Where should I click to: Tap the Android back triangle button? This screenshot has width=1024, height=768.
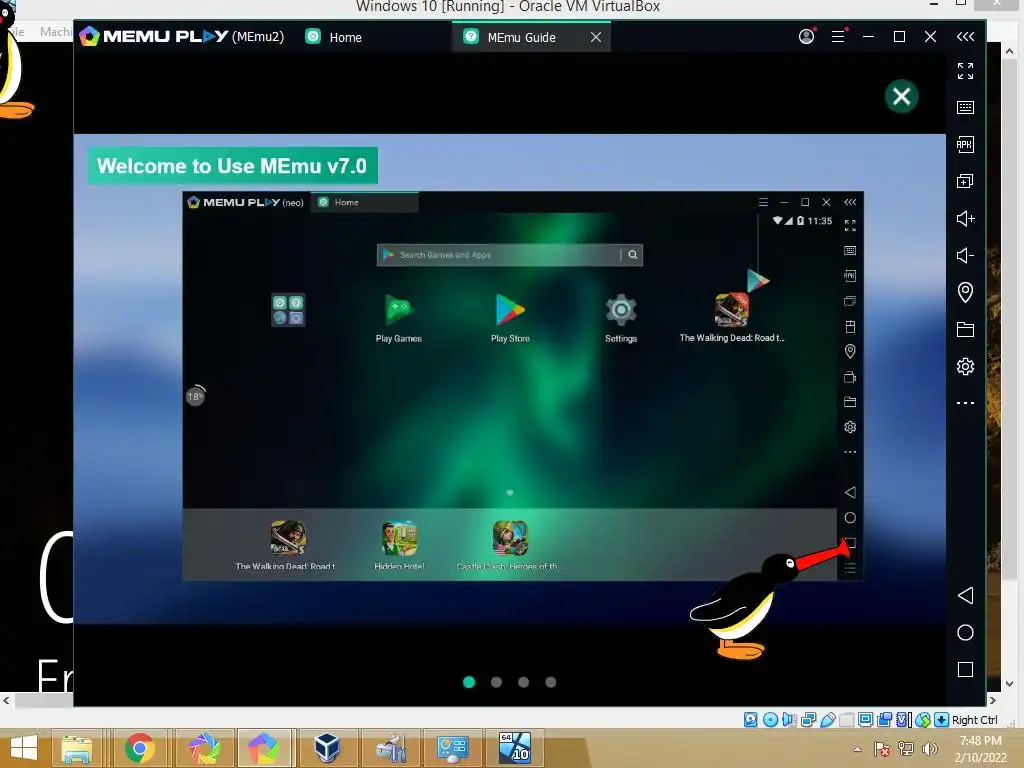click(x=965, y=595)
